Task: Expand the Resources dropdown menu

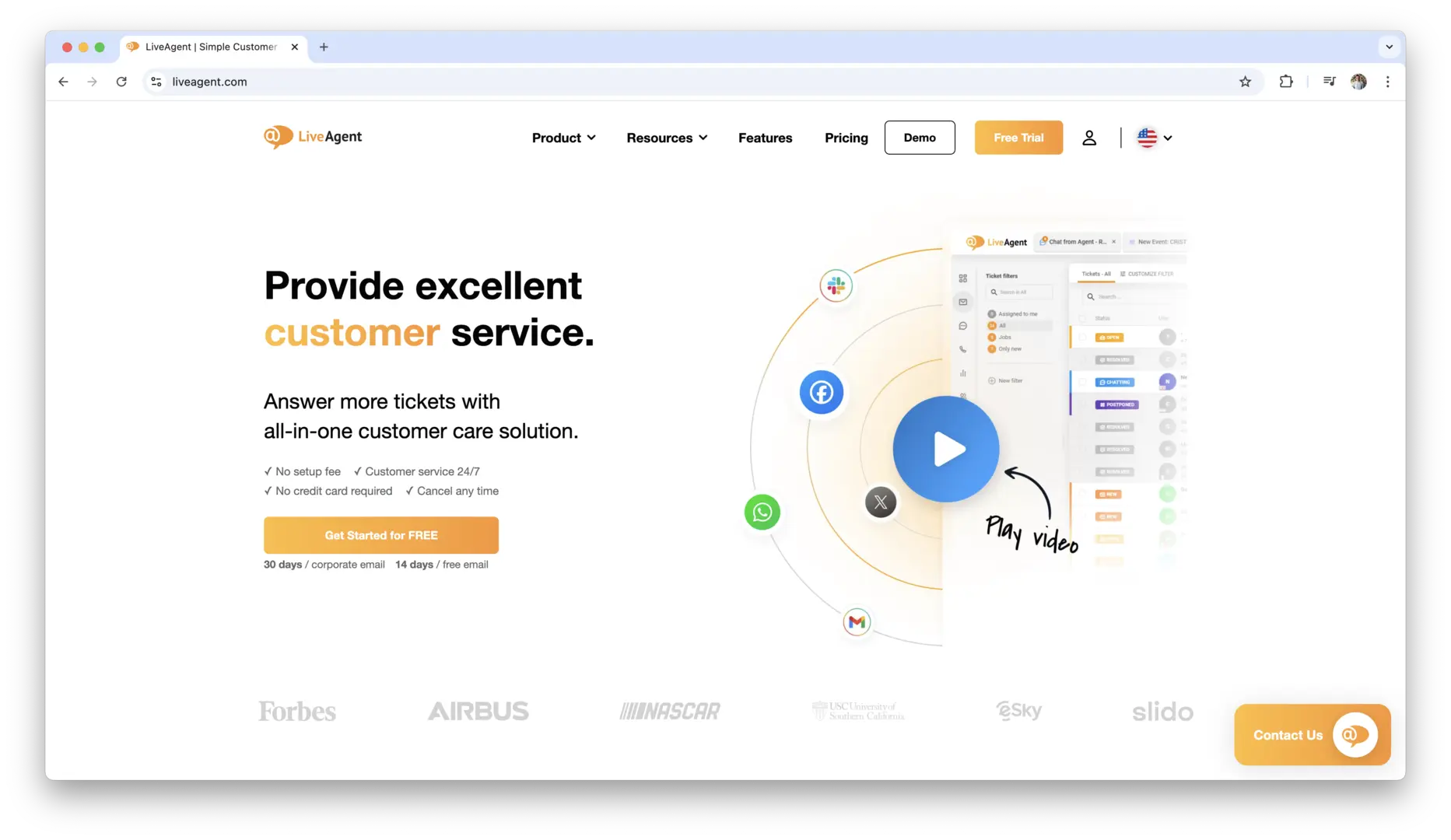Action: [x=667, y=138]
